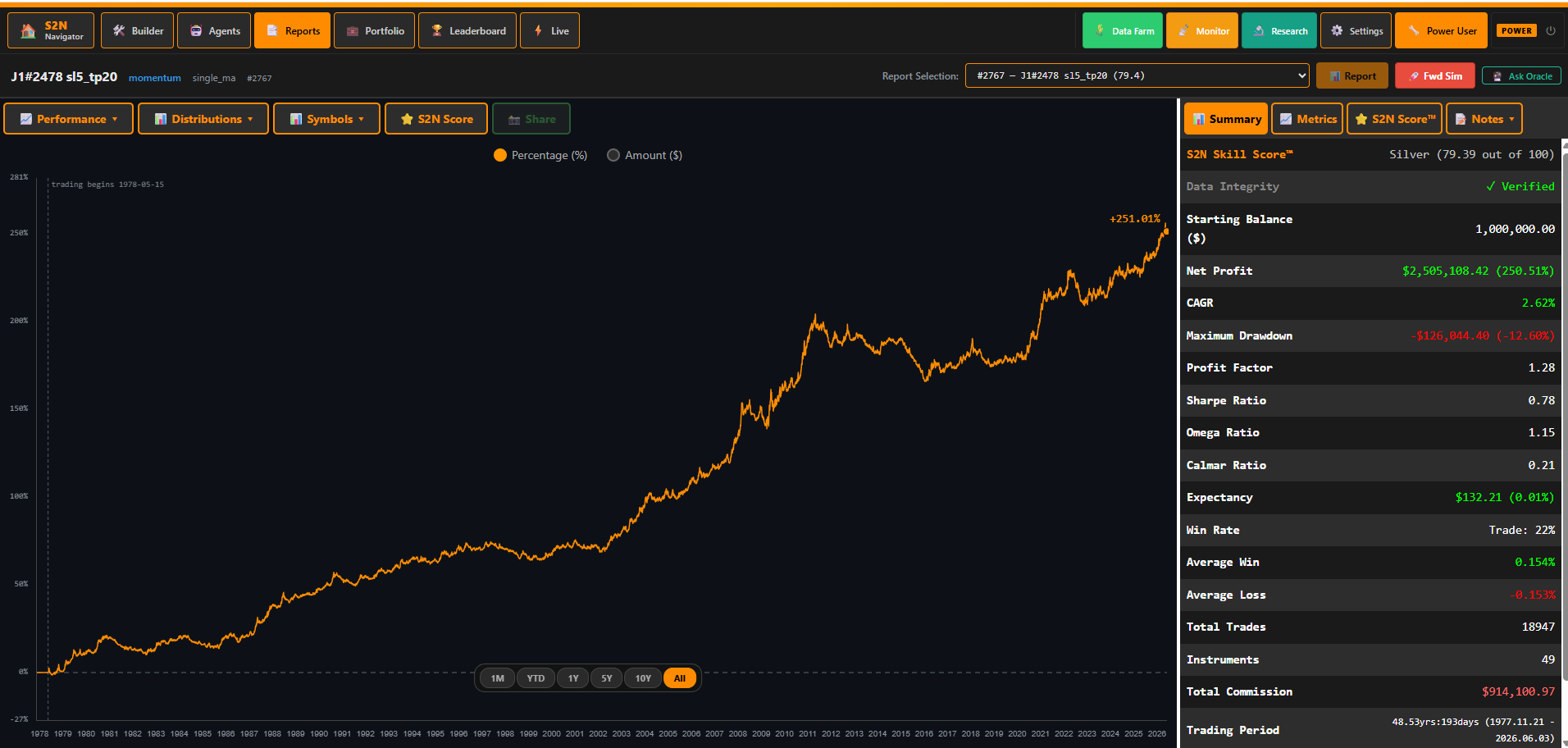1568x748 pixels.
Task: Set chart range to All
Action: [x=680, y=678]
